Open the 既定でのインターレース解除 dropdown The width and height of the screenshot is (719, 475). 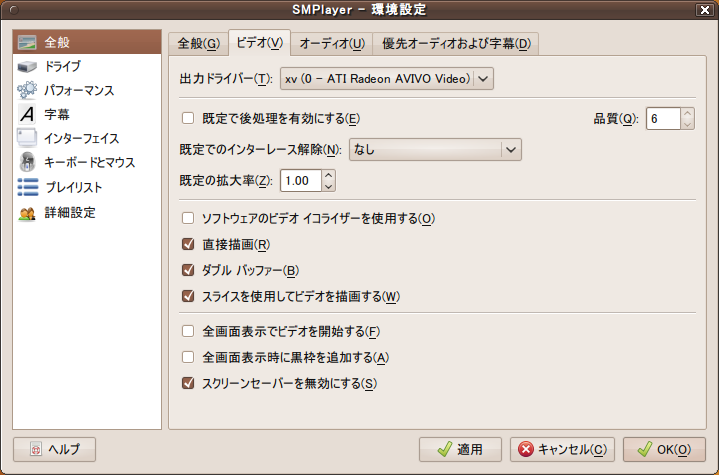pos(435,149)
